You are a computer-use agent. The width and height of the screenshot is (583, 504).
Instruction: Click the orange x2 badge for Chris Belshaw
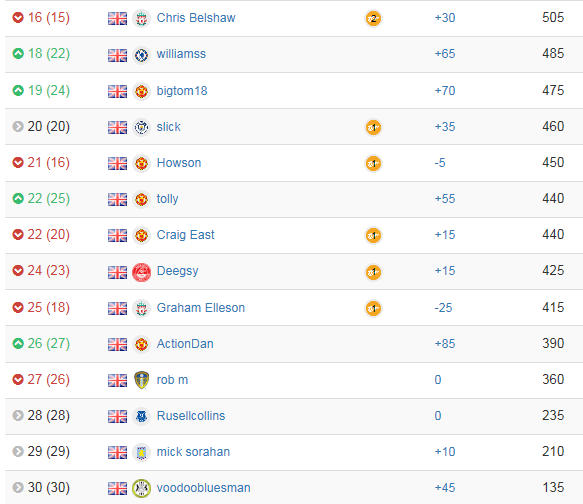[373, 18]
